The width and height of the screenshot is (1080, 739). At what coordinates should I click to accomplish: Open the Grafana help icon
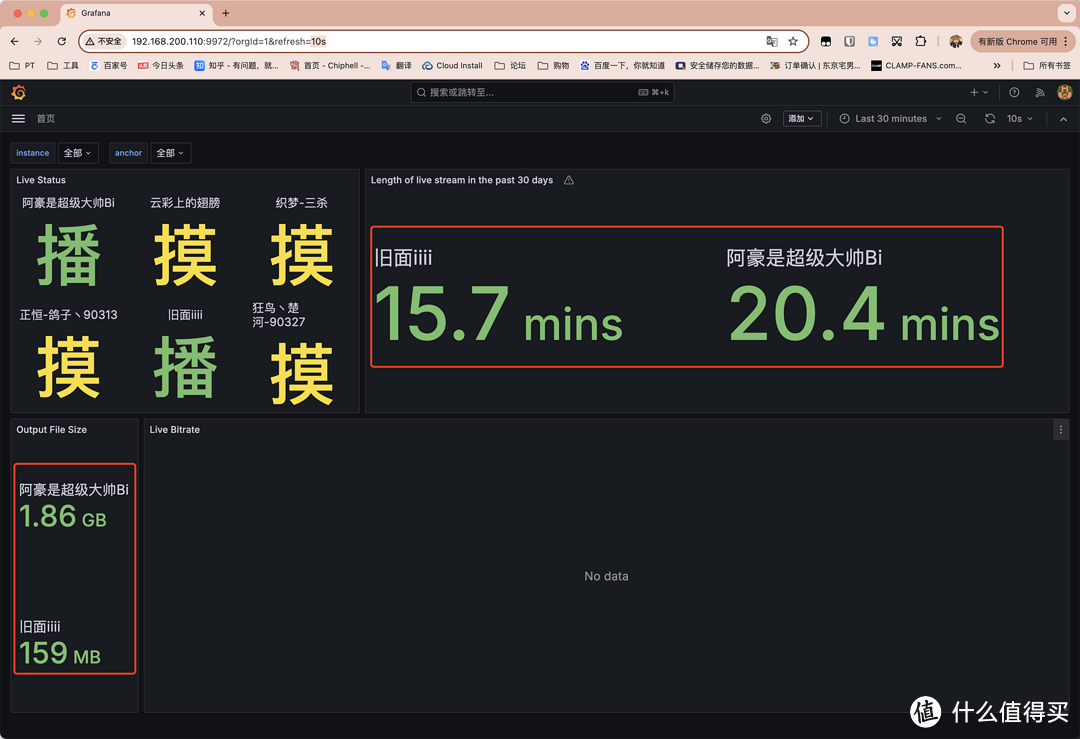tap(1014, 91)
